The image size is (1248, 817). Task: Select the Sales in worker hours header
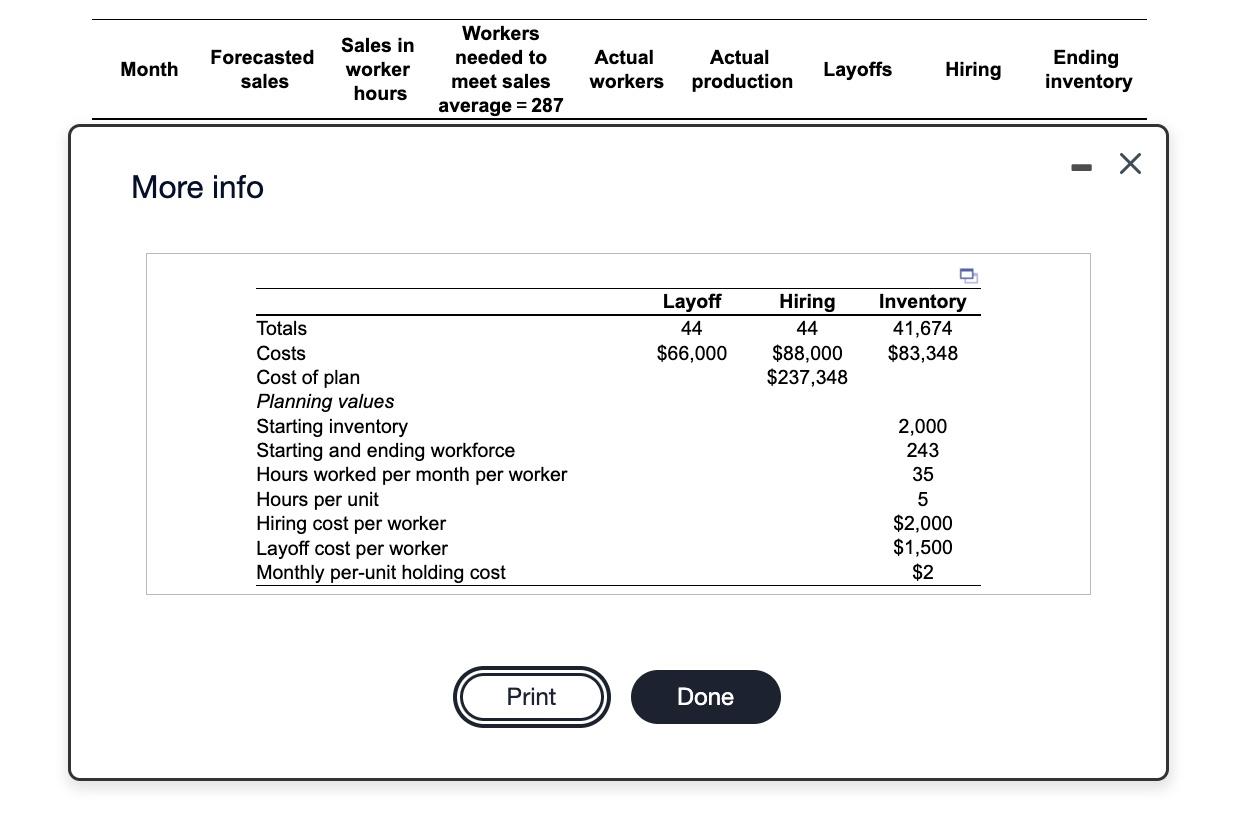click(378, 69)
